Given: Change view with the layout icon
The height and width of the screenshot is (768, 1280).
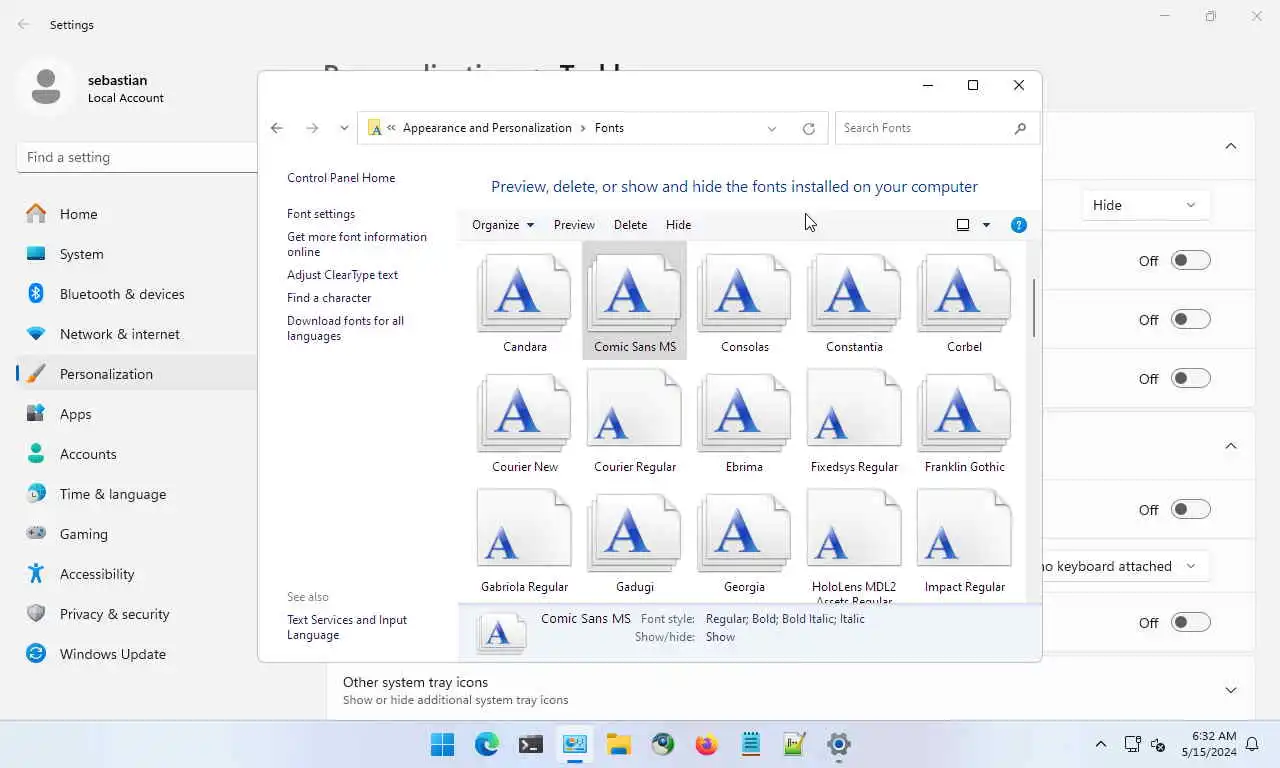Looking at the screenshot, I should pyautogui.click(x=963, y=225).
